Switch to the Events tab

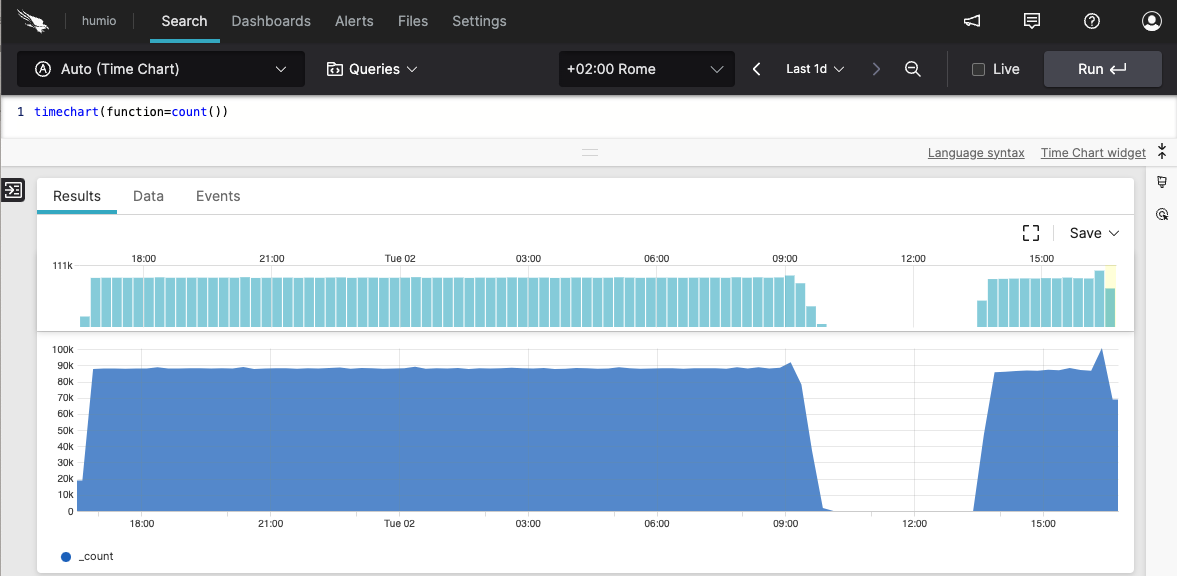point(218,196)
